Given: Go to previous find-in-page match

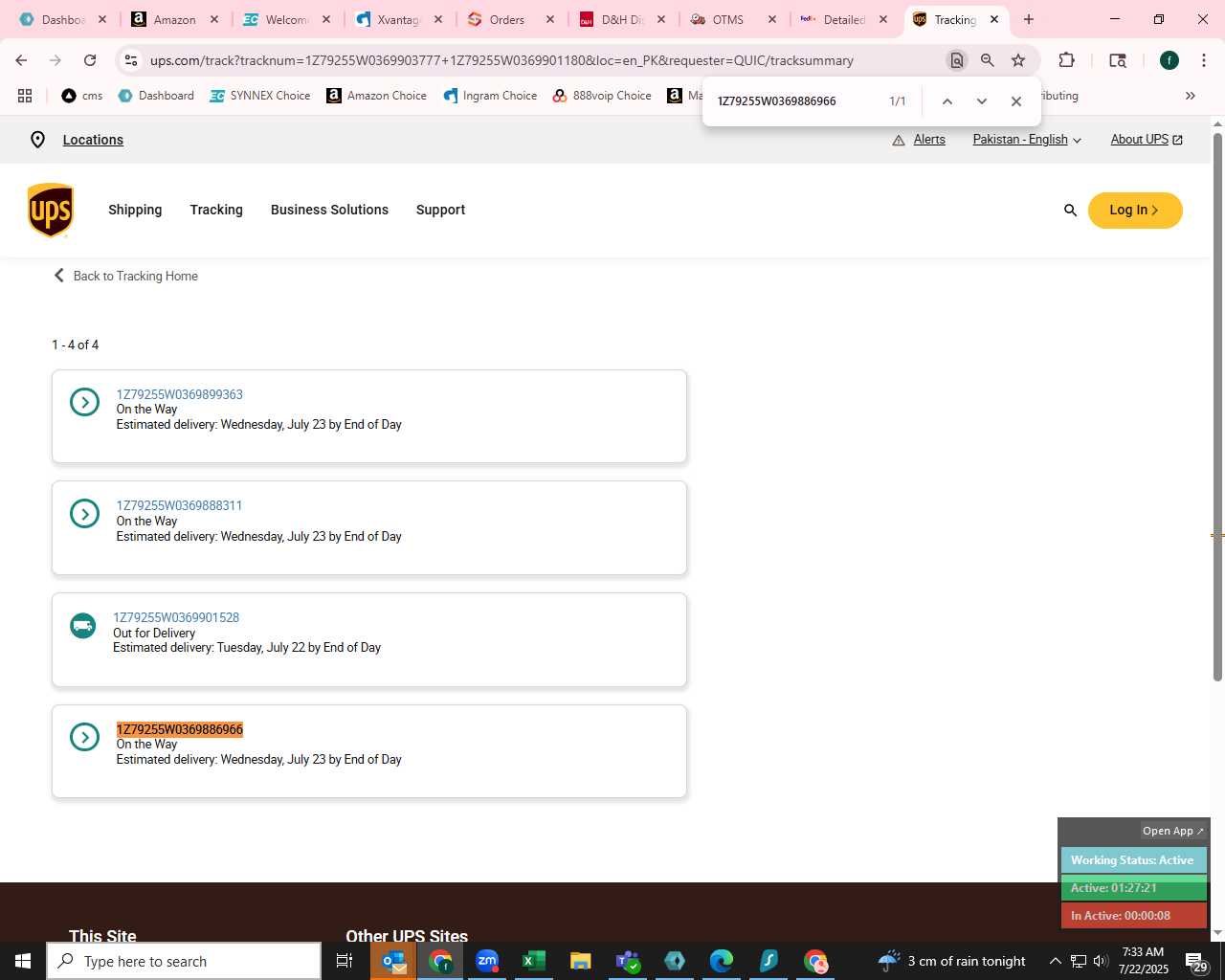Looking at the screenshot, I should [947, 101].
